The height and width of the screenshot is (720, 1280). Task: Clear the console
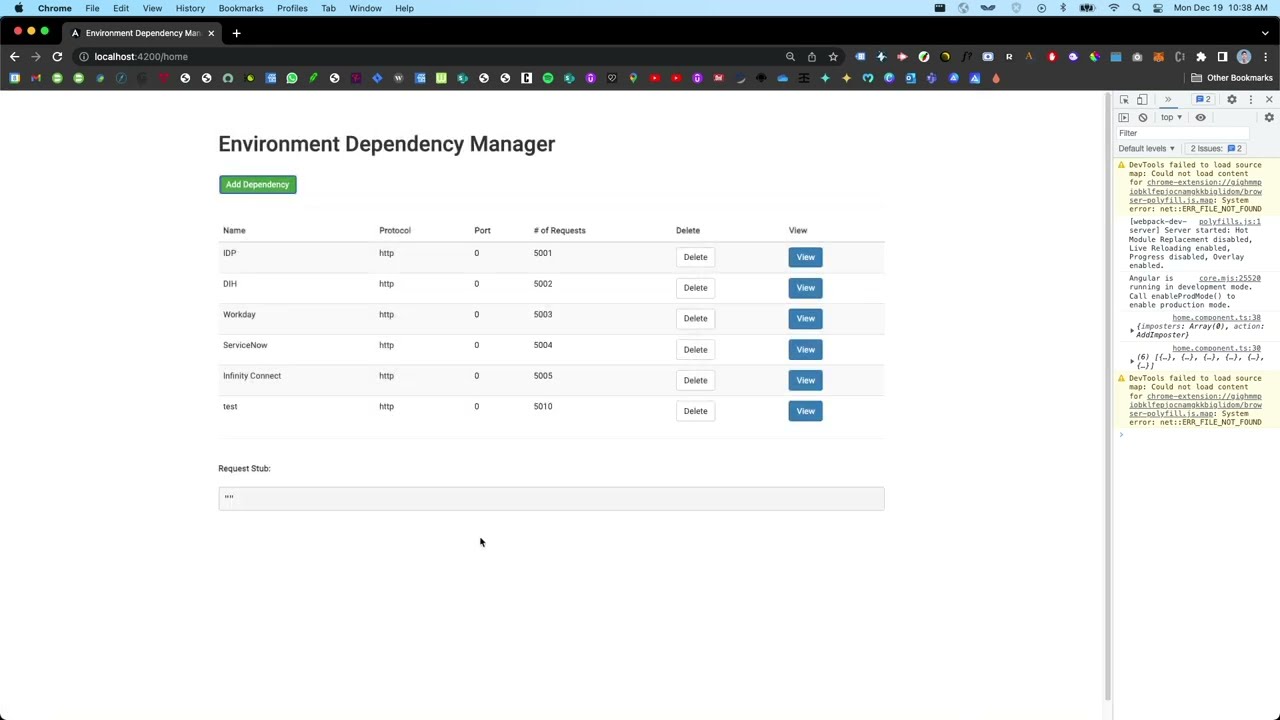click(1143, 117)
